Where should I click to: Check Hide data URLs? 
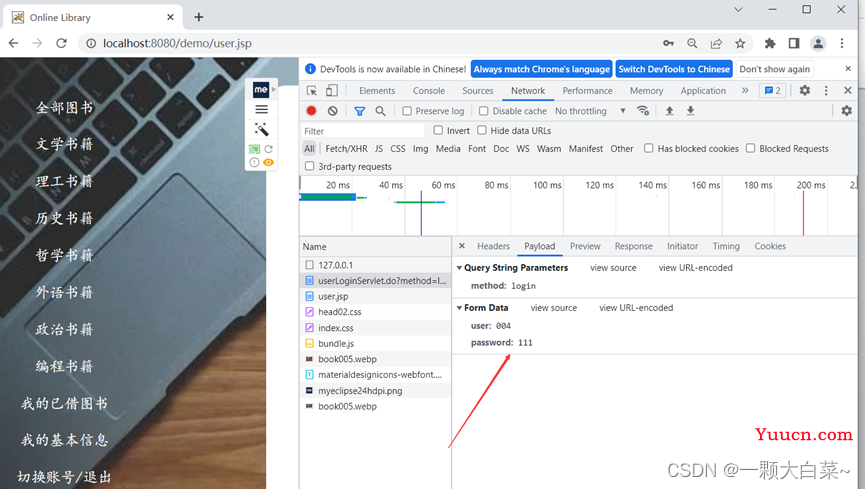coord(482,130)
